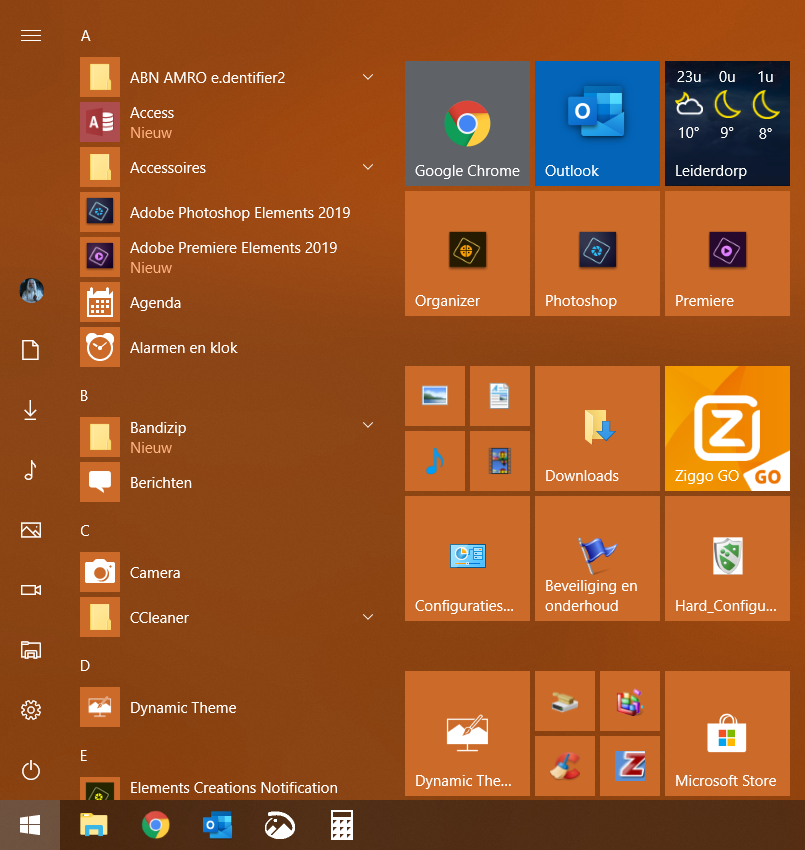Open the small blue Z tile
The width and height of the screenshot is (805, 850).
629,766
